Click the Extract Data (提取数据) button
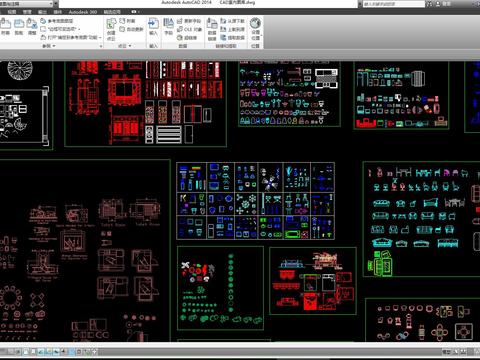The width and height of the screenshot is (480, 360). 233,38
